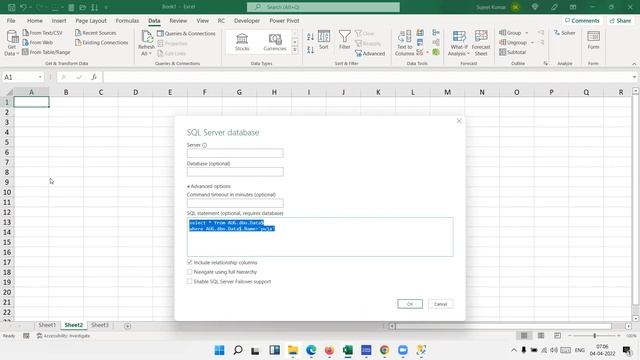640x360 pixels.
Task: Open File Explorer from taskbar
Action: (x=293, y=350)
